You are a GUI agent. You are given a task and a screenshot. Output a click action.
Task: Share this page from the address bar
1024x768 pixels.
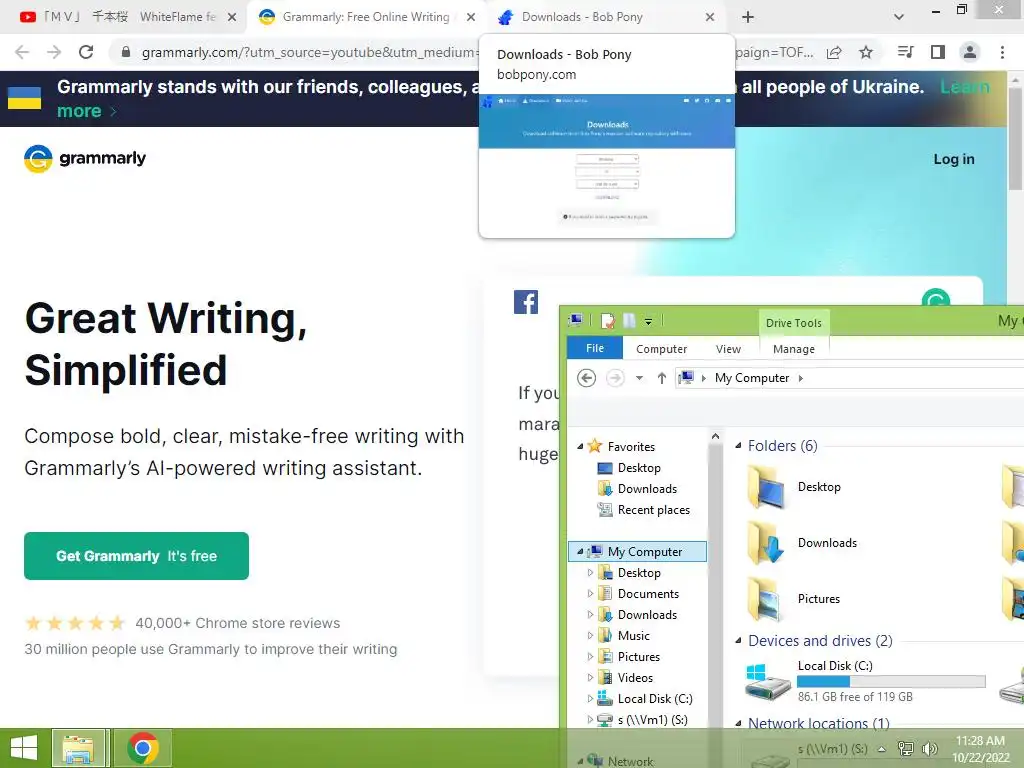[x=834, y=52]
